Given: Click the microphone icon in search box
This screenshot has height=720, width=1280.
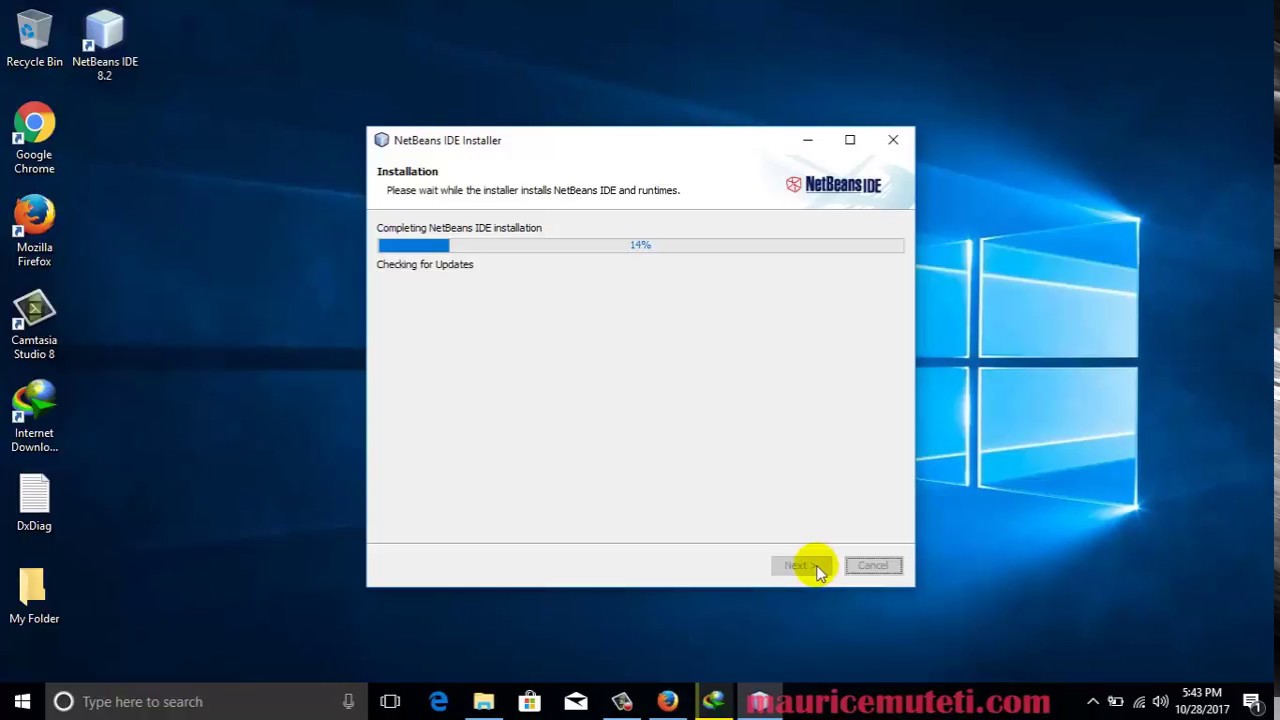Looking at the screenshot, I should (x=348, y=701).
